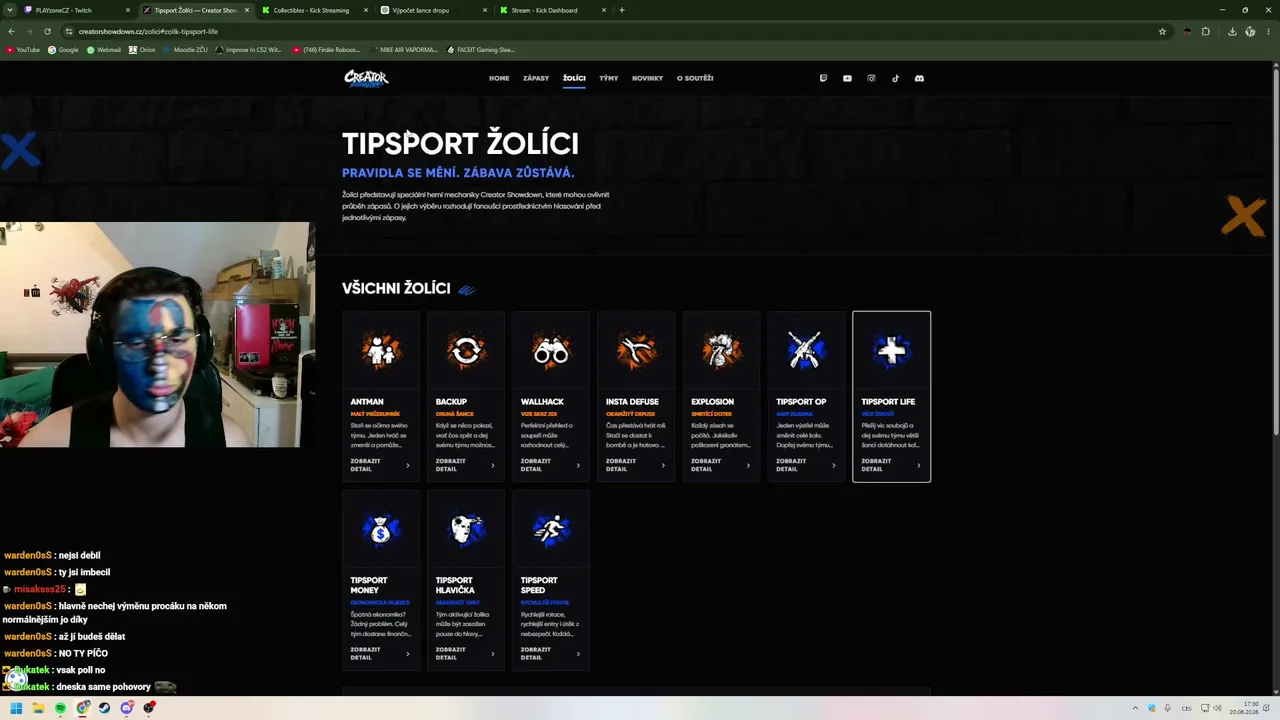The width and height of the screenshot is (1280, 720).
Task: Open the Discord icon in site header
Action: (x=919, y=78)
